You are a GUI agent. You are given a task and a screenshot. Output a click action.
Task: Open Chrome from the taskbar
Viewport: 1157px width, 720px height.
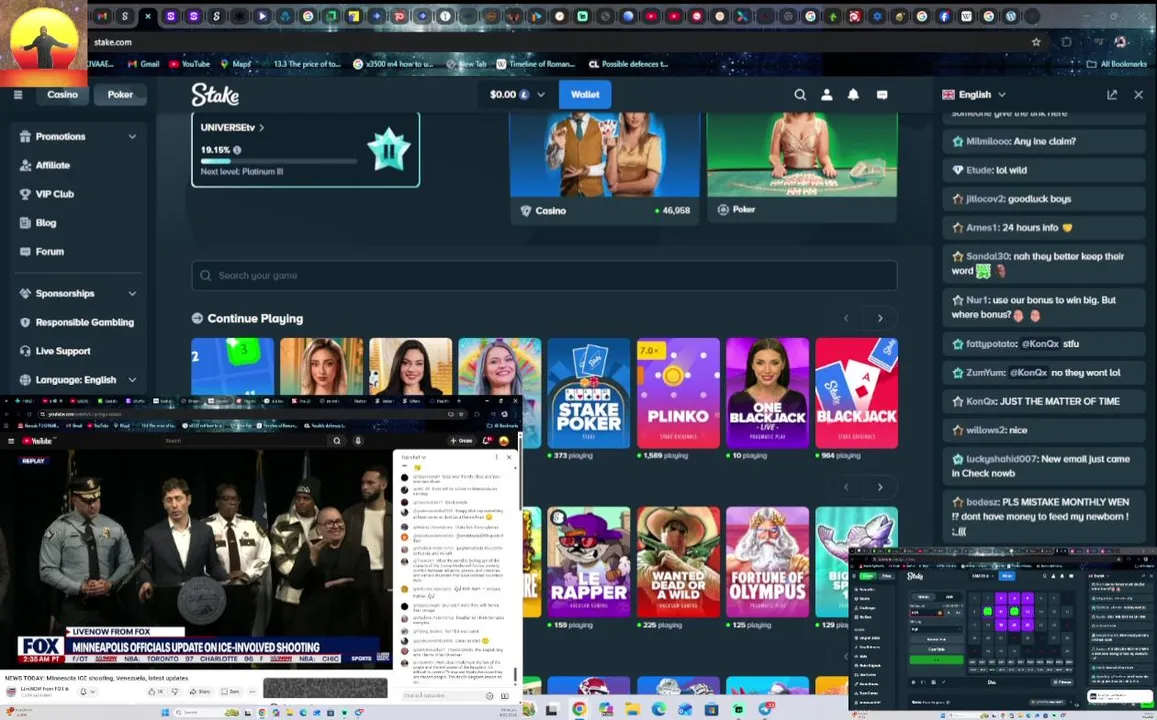coord(579,710)
